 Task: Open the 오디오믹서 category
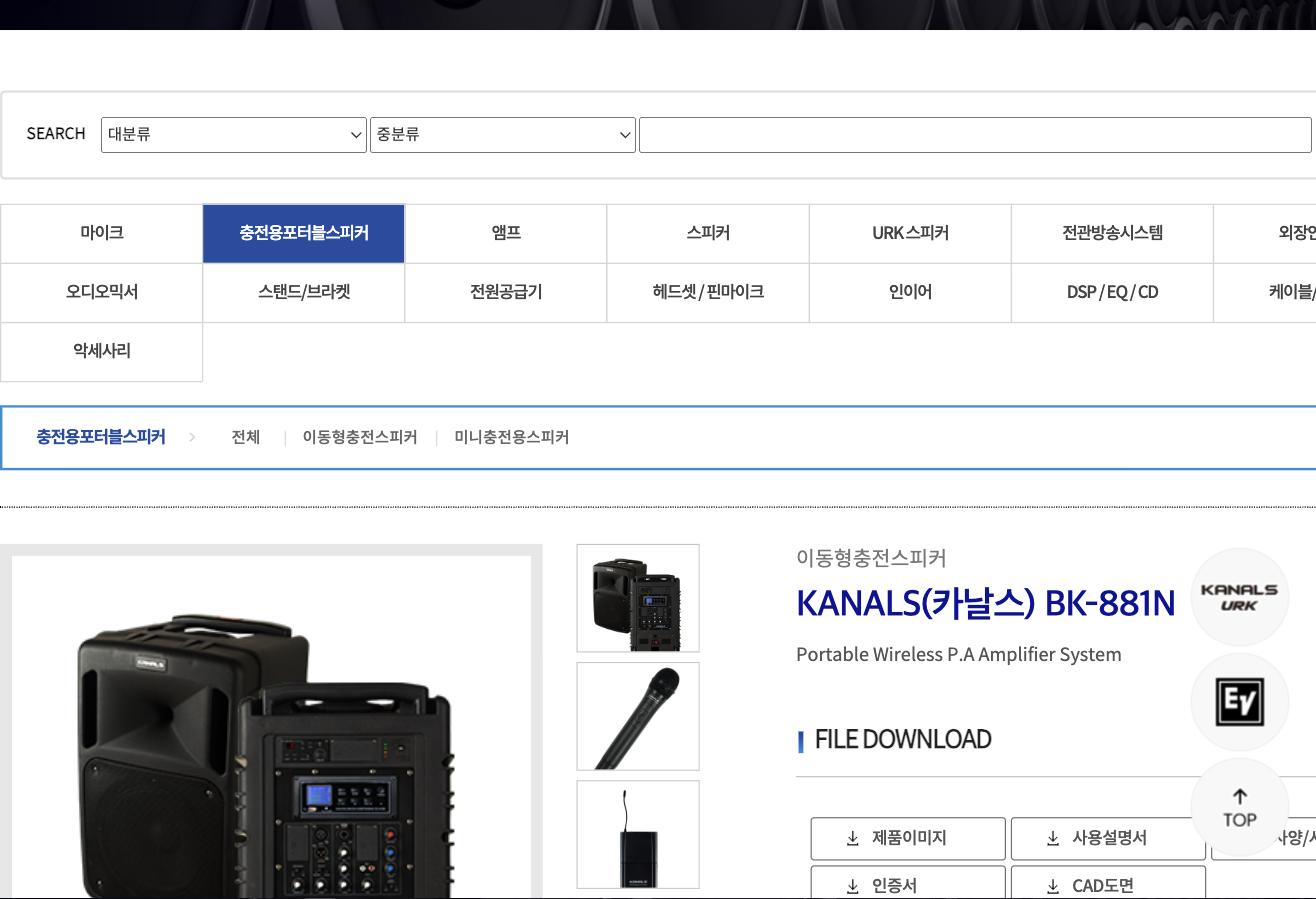click(102, 293)
